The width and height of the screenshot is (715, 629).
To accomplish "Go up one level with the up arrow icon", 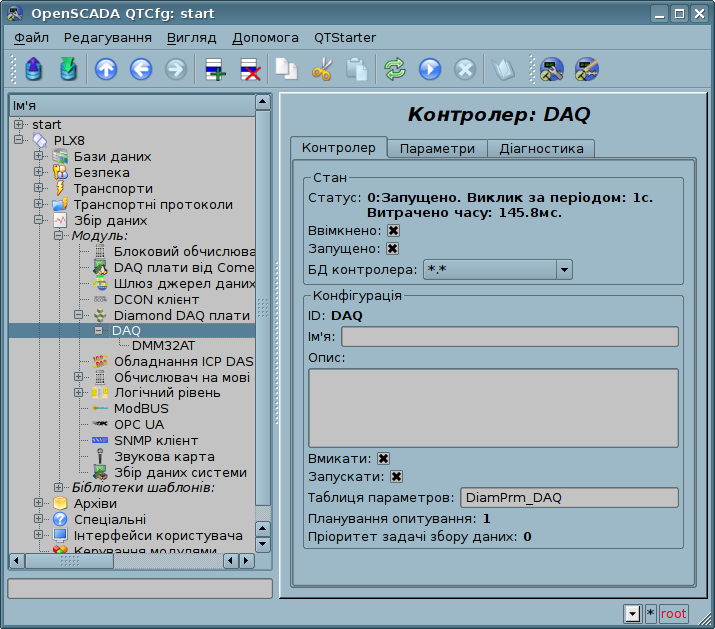I will coord(106,69).
